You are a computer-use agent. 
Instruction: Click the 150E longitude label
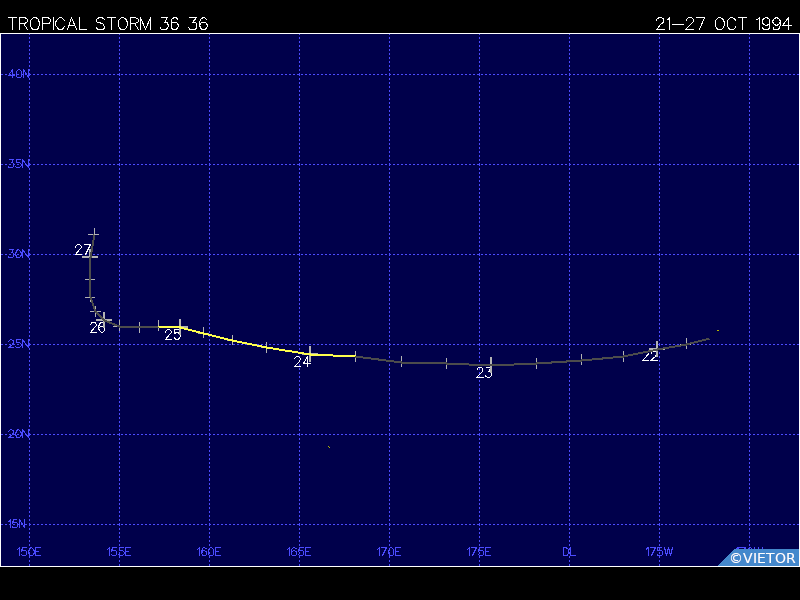29,552
